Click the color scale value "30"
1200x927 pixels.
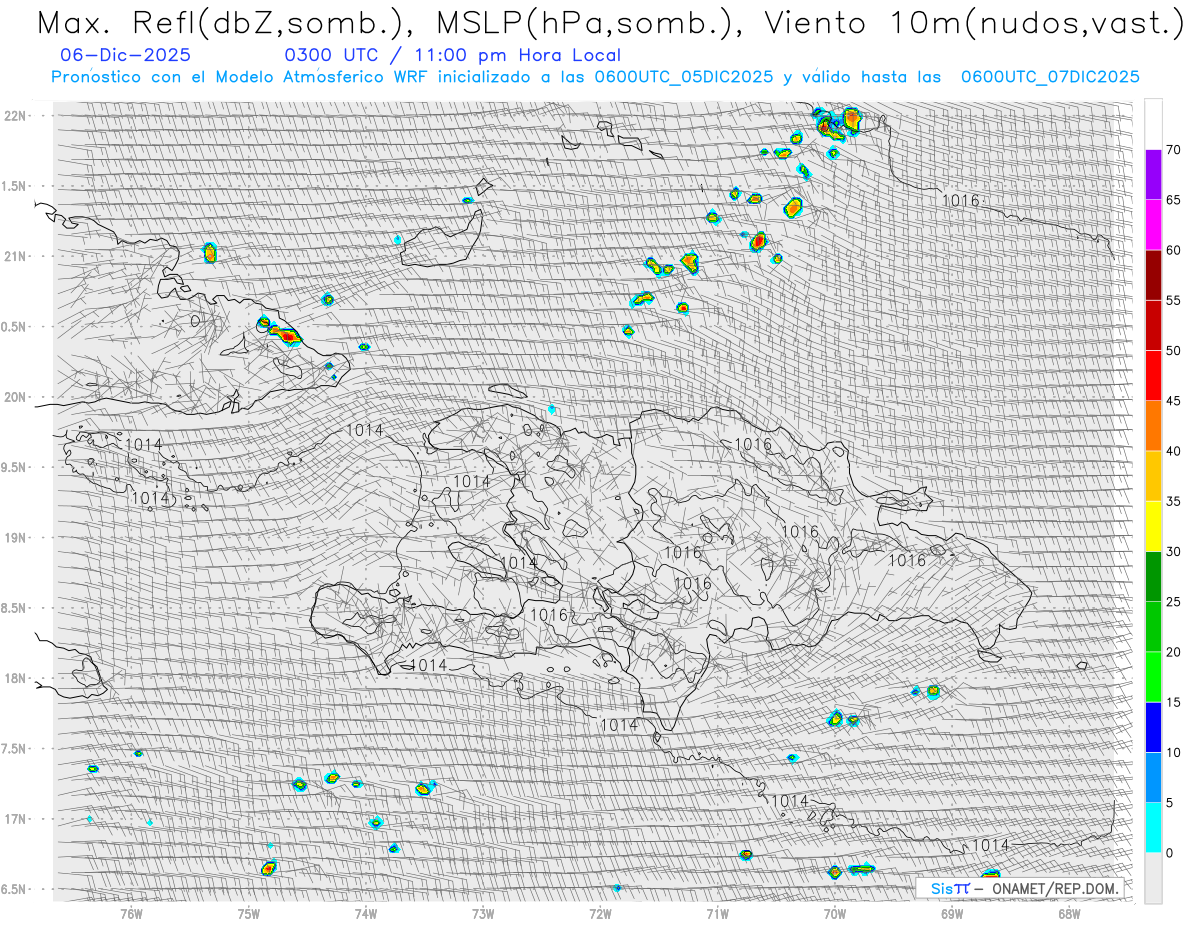click(1174, 551)
